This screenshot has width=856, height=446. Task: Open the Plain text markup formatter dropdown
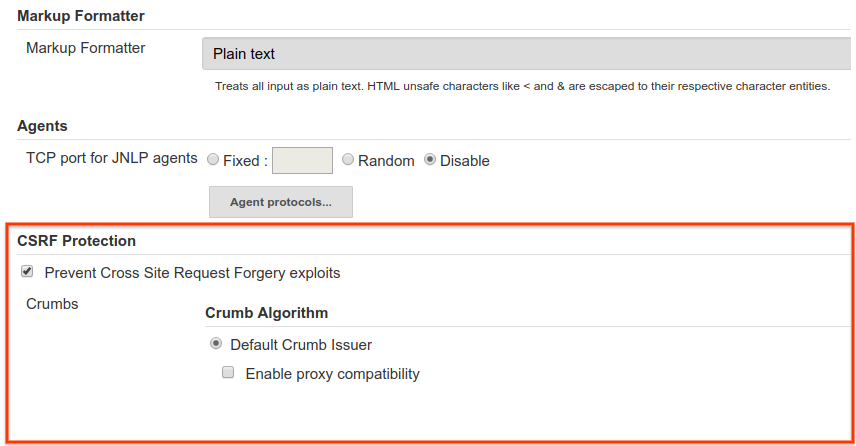(x=527, y=54)
